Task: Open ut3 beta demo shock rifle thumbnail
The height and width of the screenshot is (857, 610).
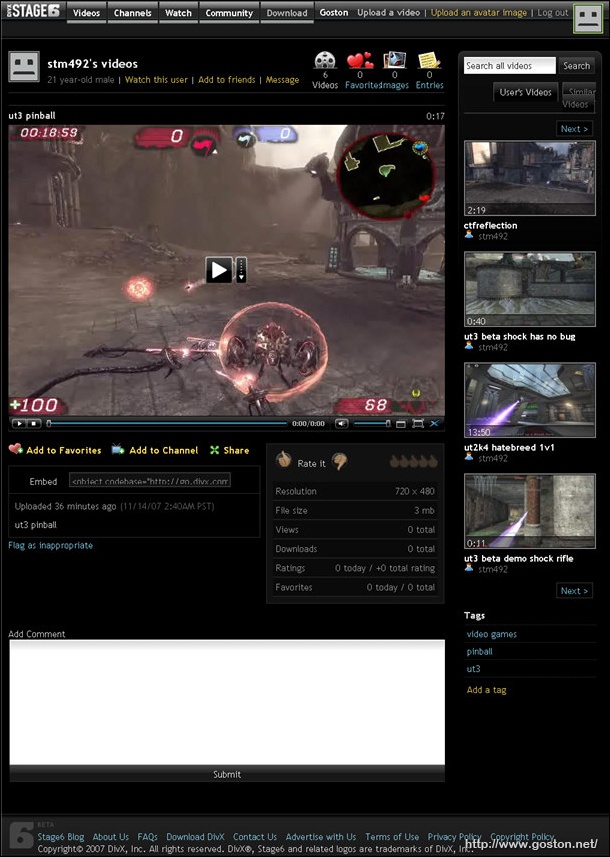Action: (x=530, y=511)
